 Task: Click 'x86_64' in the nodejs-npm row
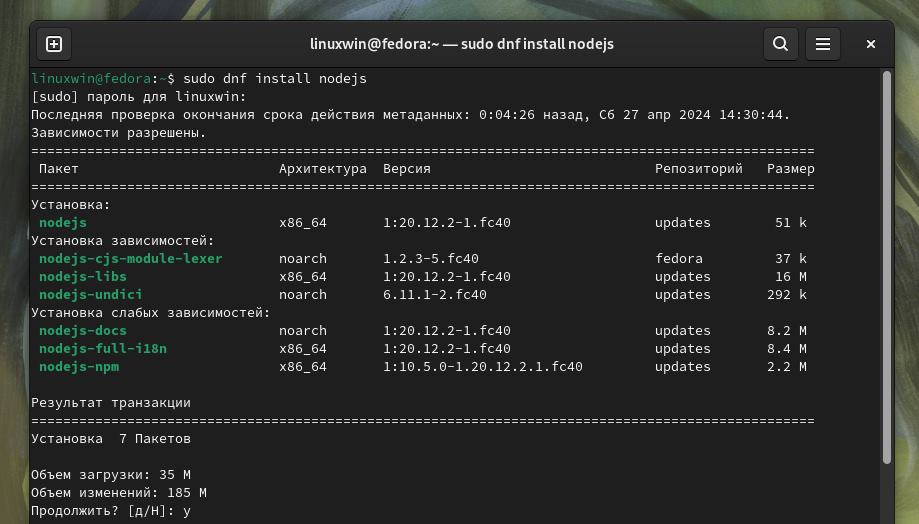tap(303, 367)
